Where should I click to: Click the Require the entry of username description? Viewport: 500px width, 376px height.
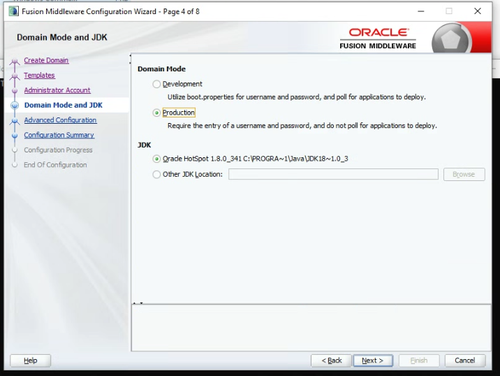point(302,126)
